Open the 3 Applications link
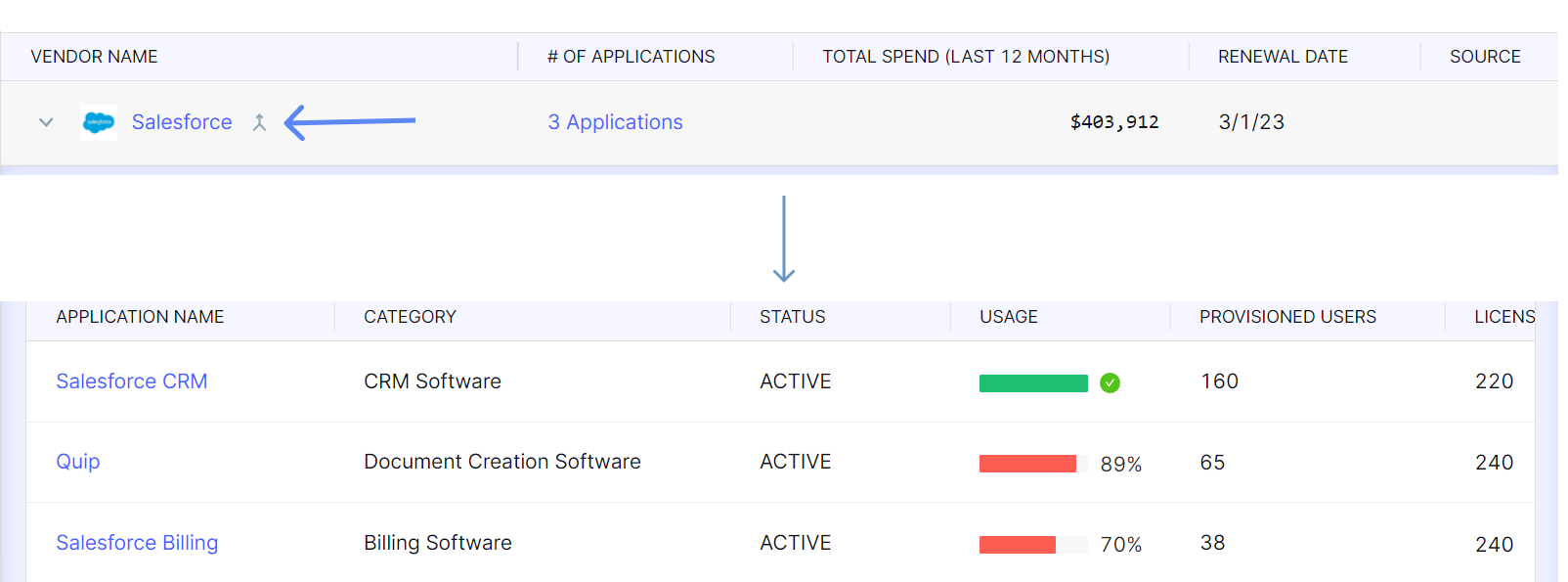This screenshot has height=582, width=1568. point(615,122)
